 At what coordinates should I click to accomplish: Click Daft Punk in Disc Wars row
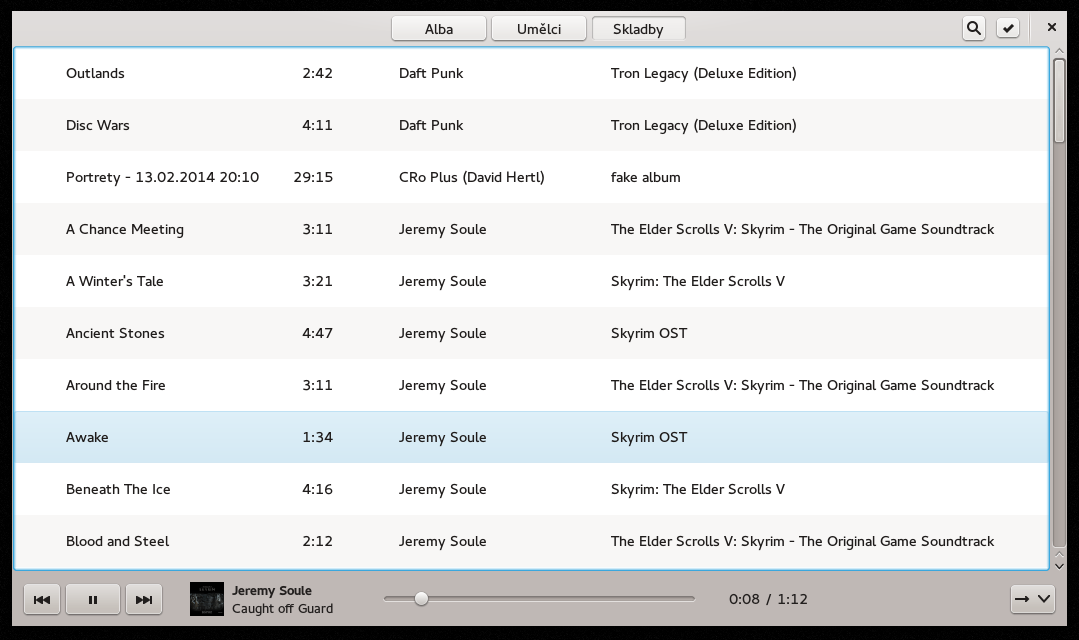(431, 125)
